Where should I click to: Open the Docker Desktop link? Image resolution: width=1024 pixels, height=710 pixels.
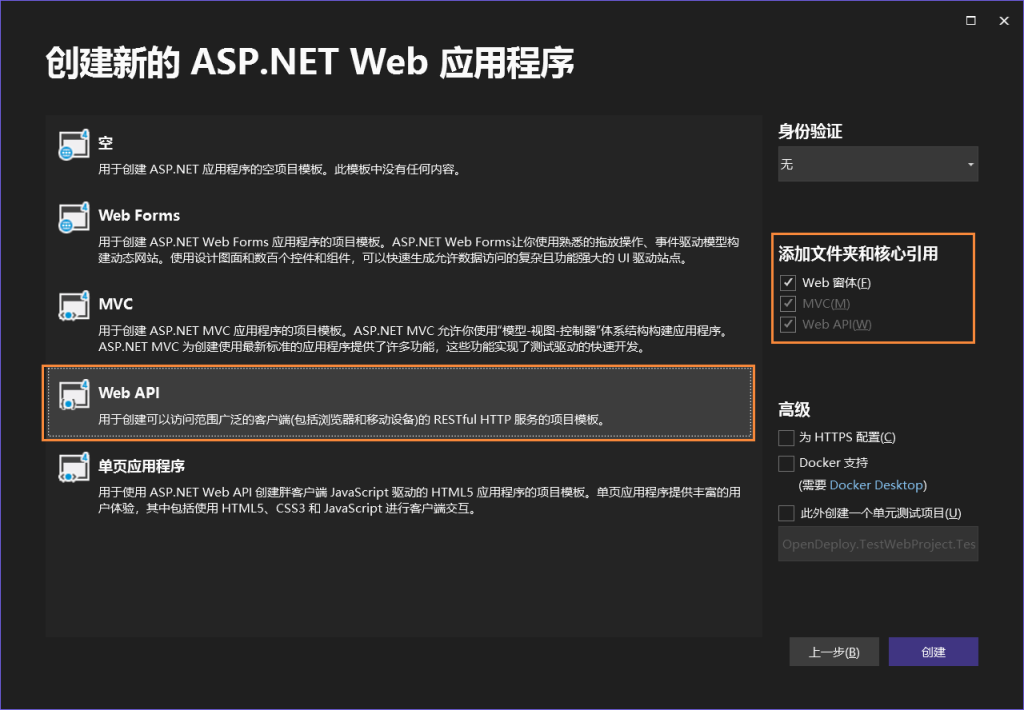click(876, 485)
